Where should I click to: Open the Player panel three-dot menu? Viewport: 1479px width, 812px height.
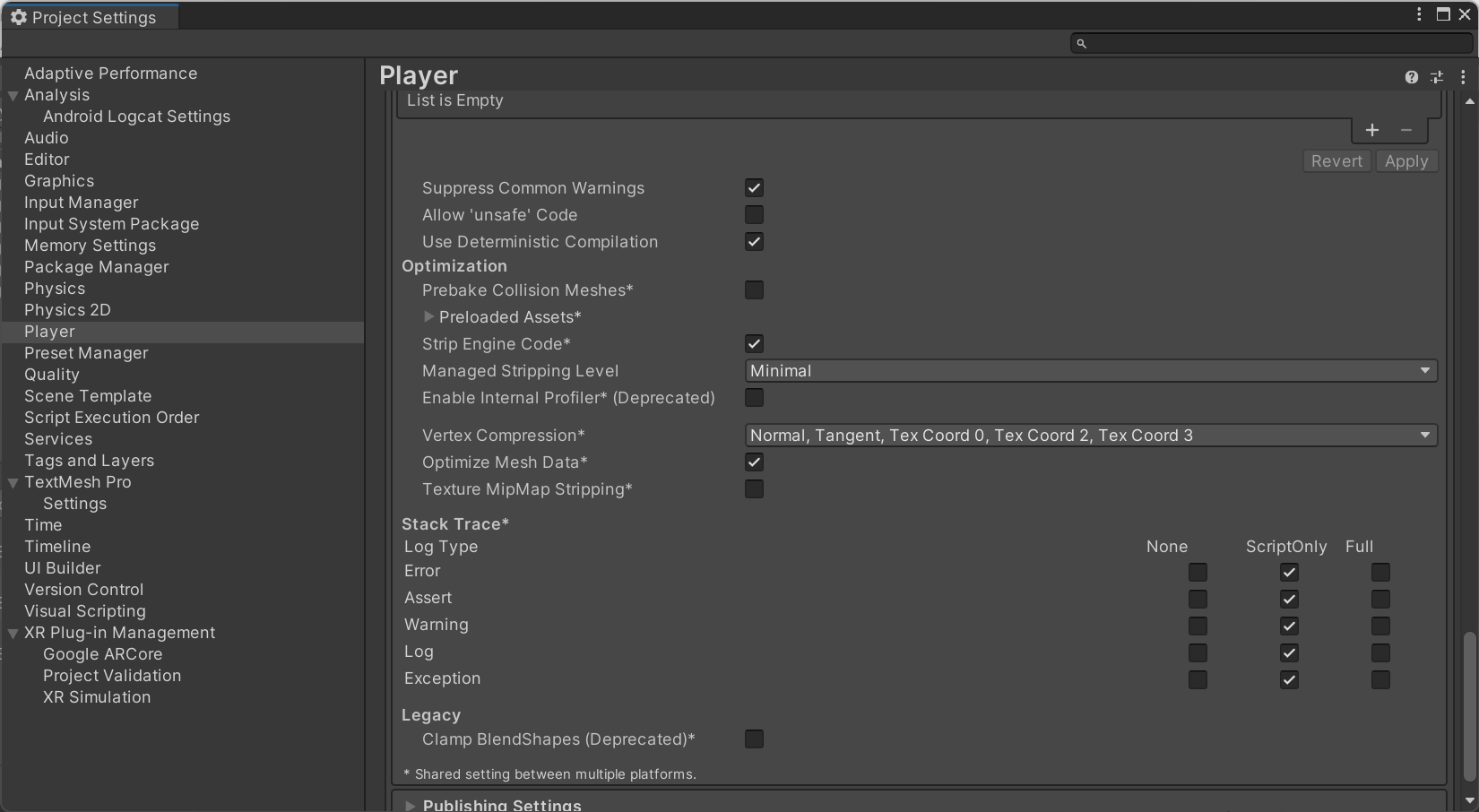tap(1463, 77)
